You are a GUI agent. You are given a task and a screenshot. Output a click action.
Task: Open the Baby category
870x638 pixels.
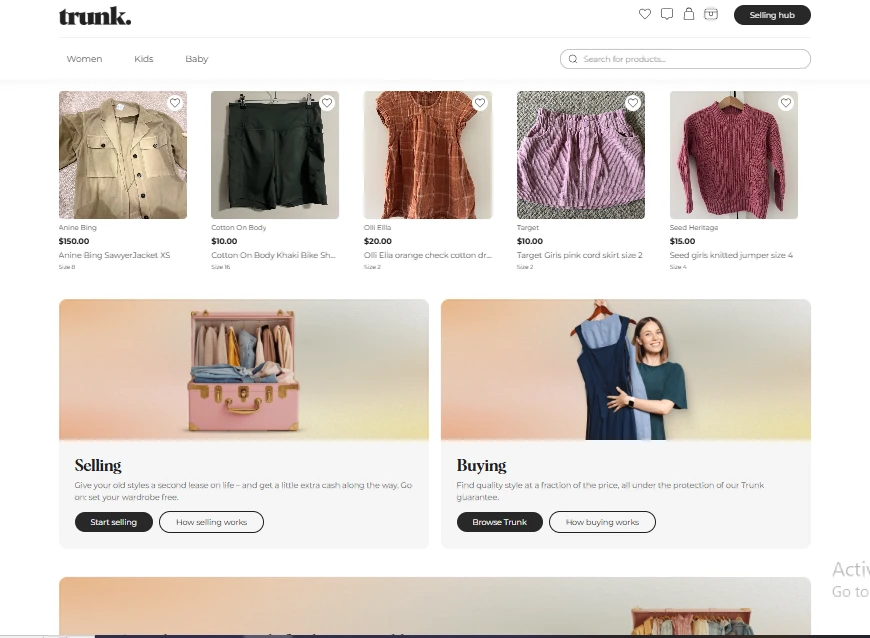coord(196,59)
